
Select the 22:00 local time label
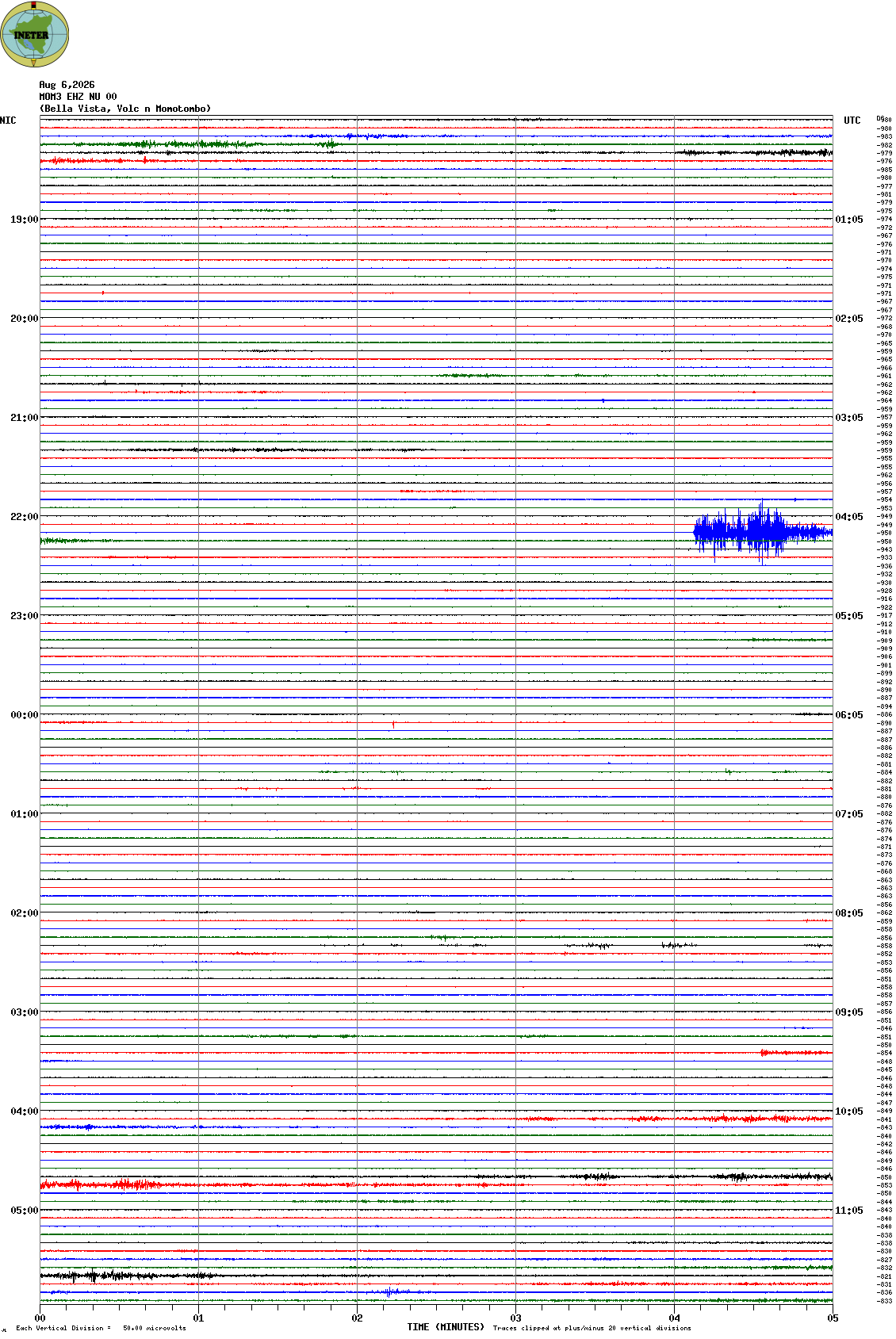pyautogui.click(x=24, y=517)
